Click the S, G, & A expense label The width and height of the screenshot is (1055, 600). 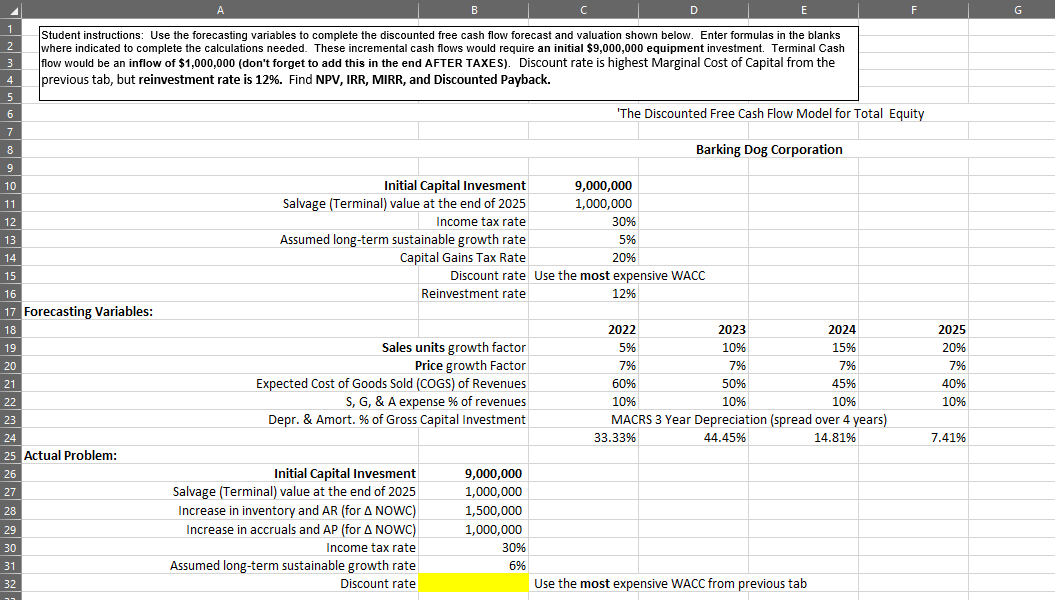pos(436,402)
